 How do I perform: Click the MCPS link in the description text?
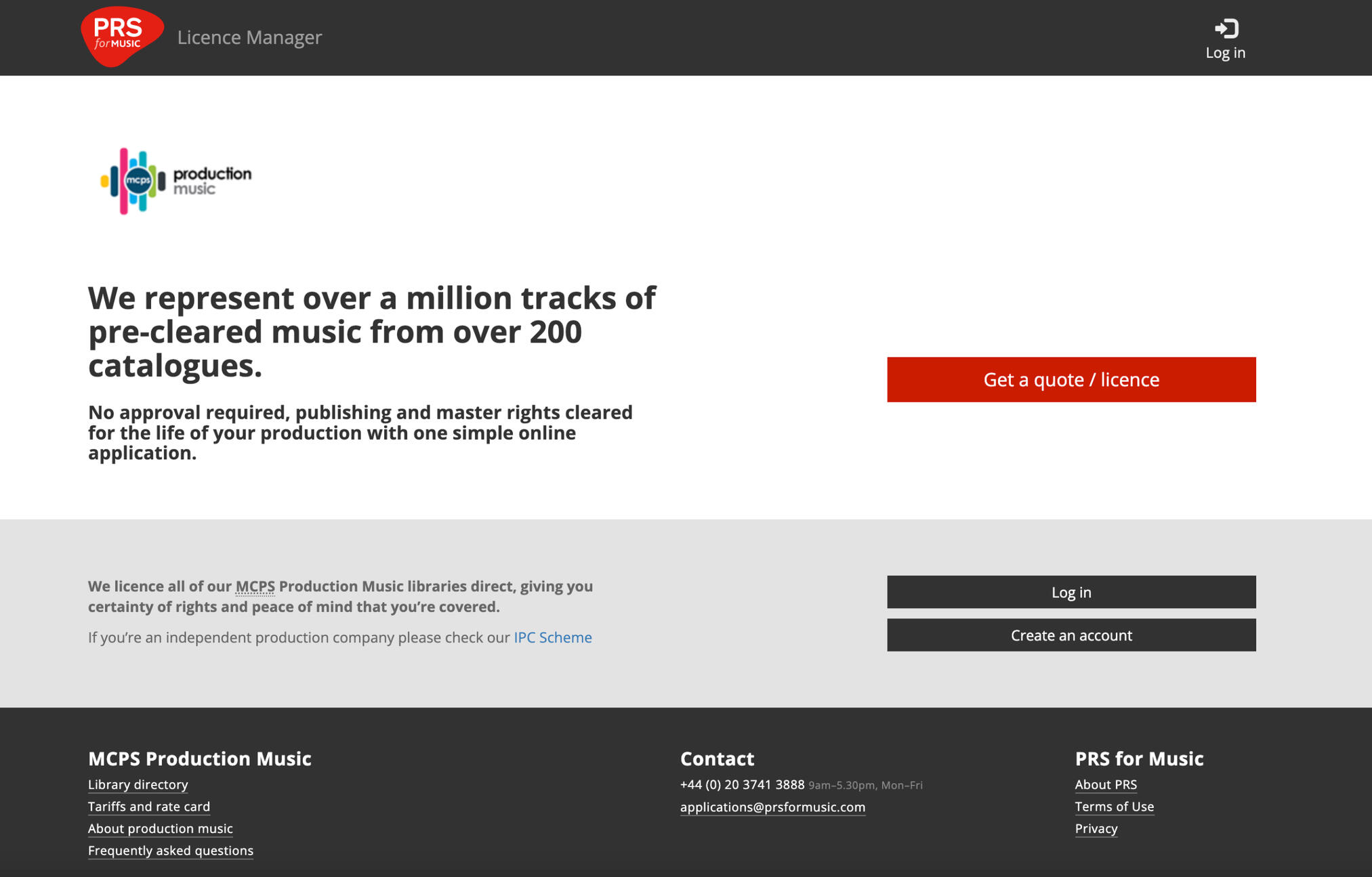tap(254, 586)
